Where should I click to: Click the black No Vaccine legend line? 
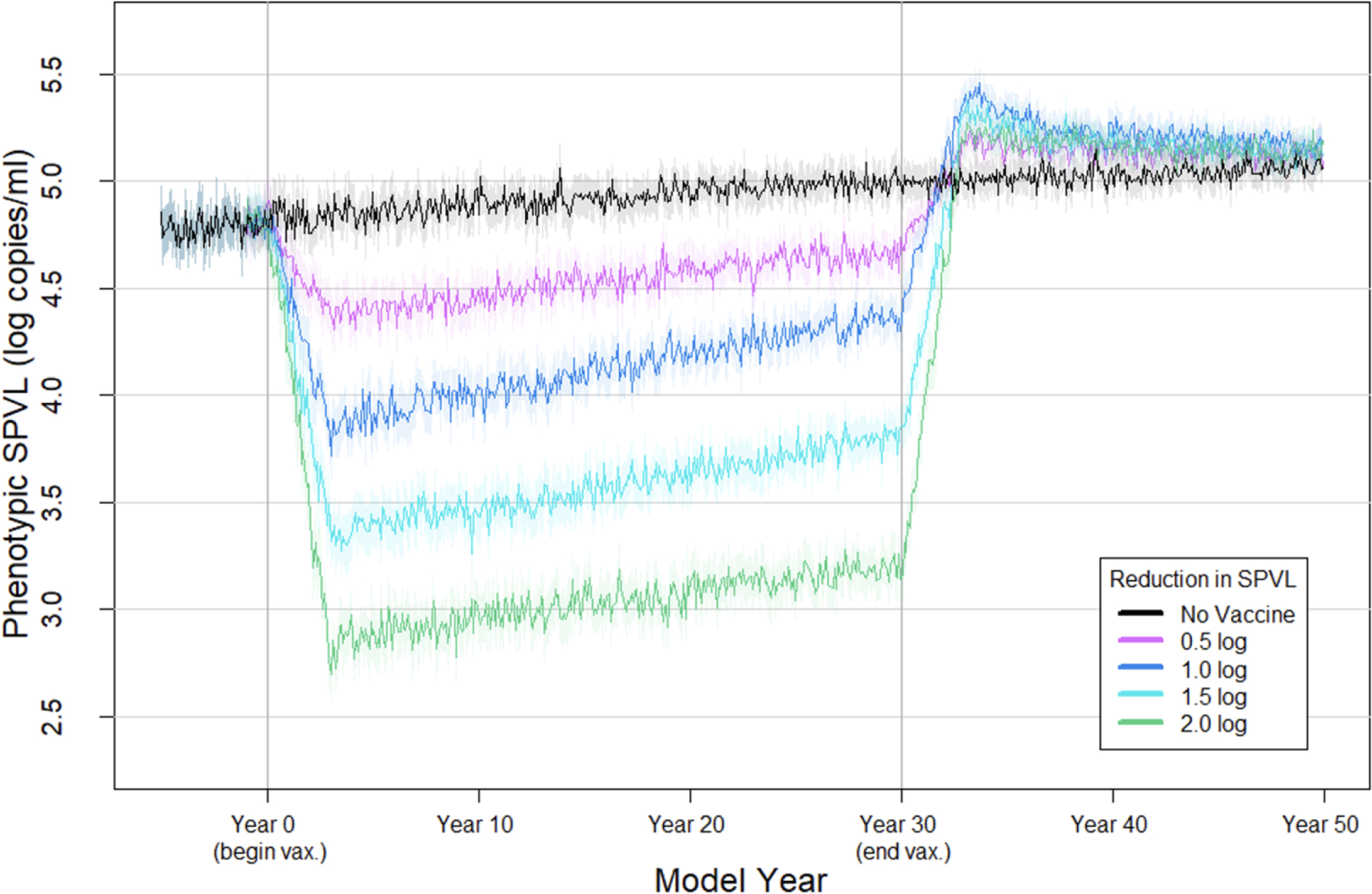click(1140, 613)
